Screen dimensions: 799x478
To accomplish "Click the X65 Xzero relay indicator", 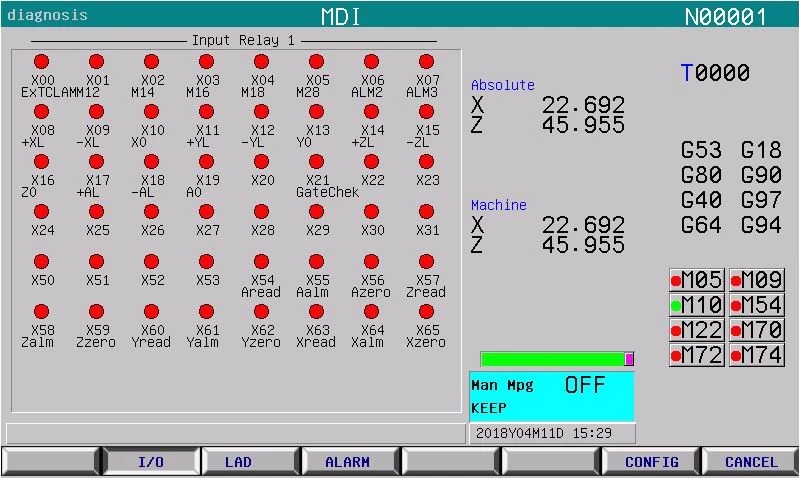I will pyautogui.click(x=427, y=312).
